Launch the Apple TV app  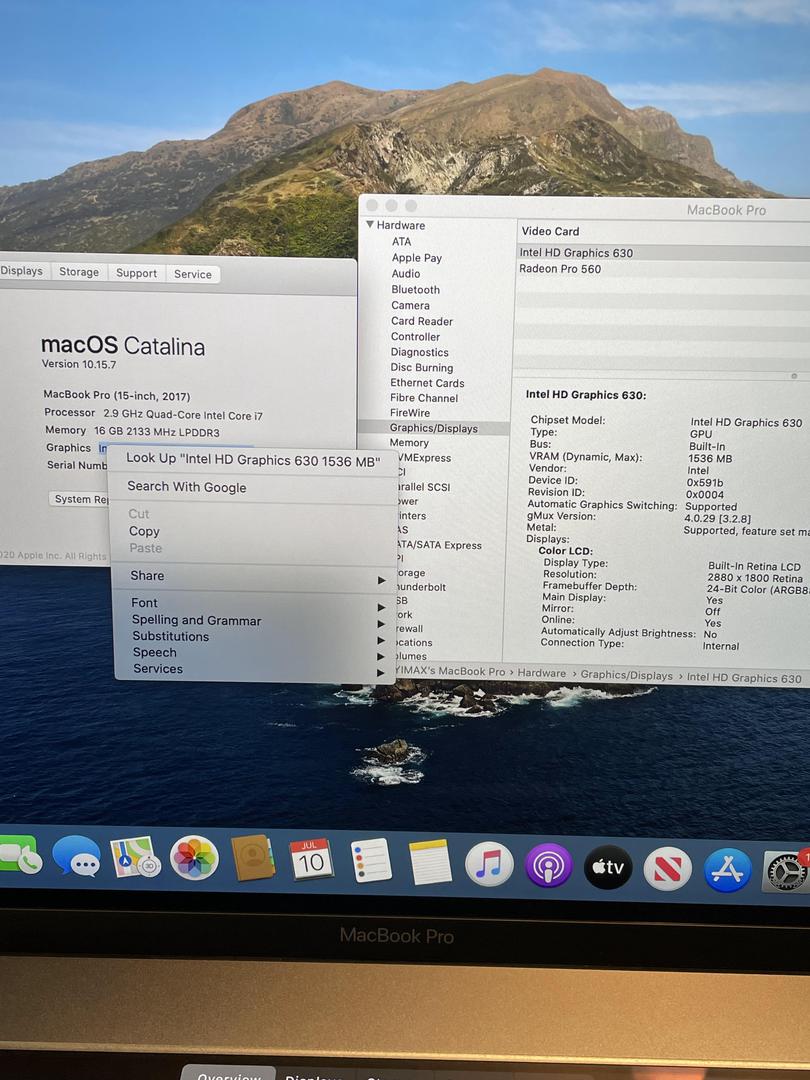click(608, 866)
